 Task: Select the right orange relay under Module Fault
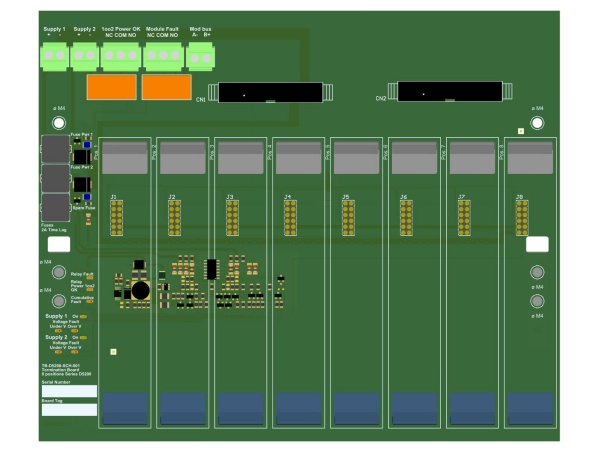[x=165, y=88]
